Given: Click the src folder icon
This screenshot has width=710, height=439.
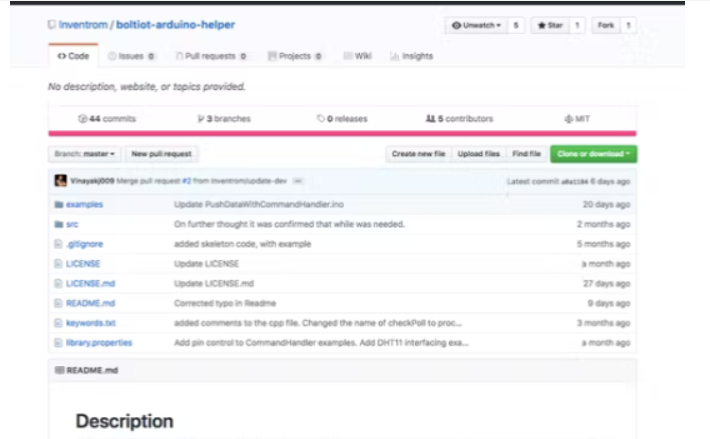Looking at the screenshot, I should [x=58, y=224].
